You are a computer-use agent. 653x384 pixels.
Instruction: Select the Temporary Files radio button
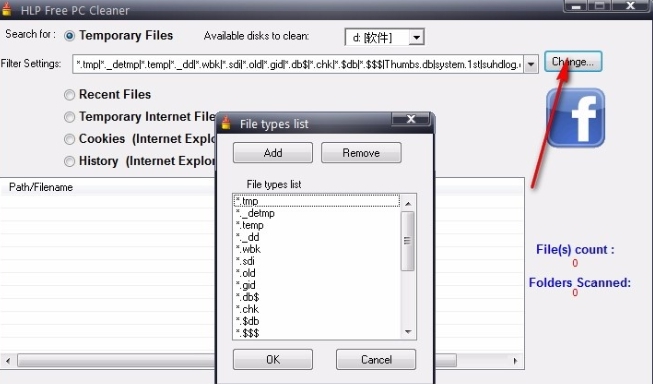(x=70, y=36)
